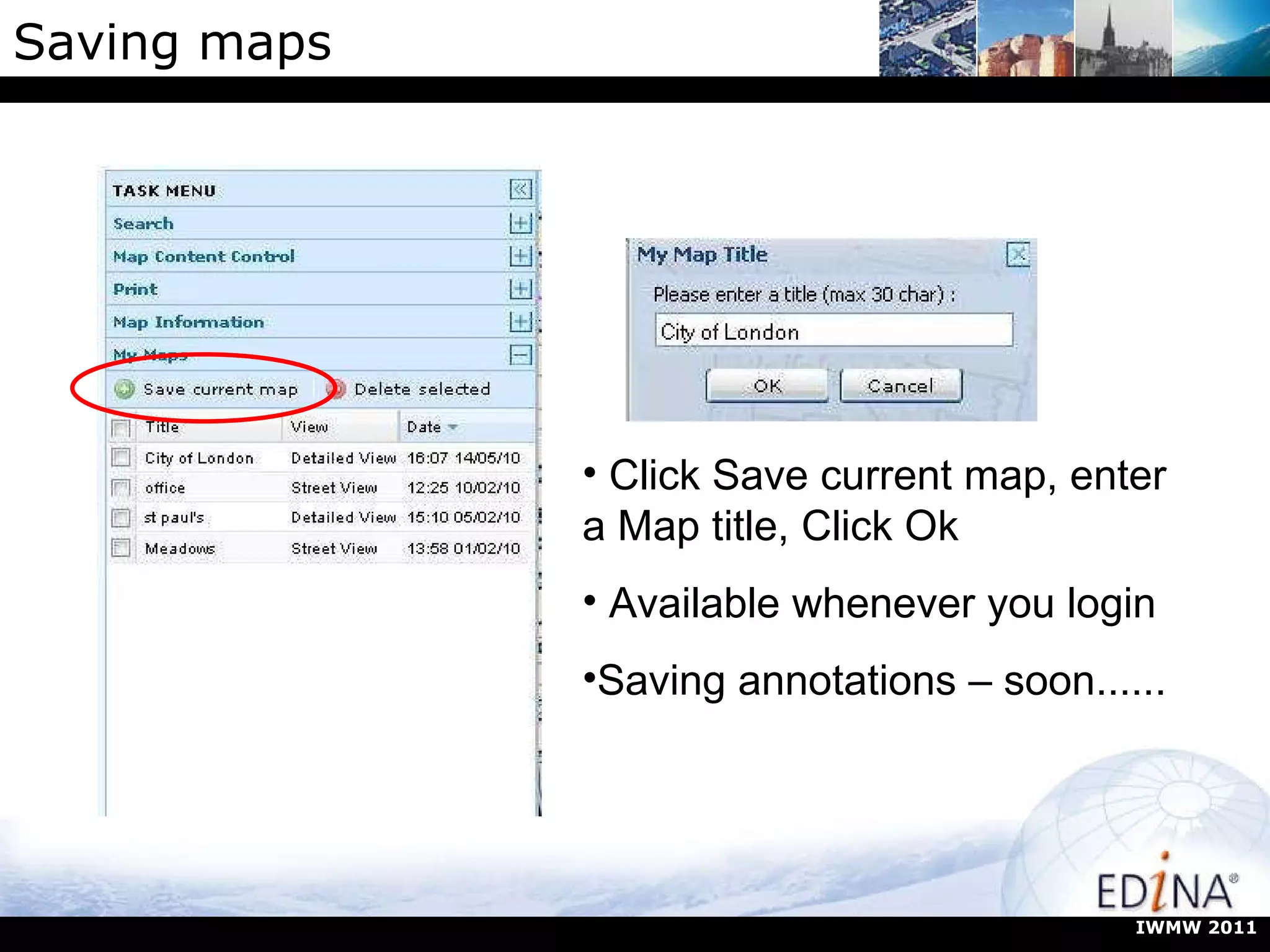The image size is (1270, 952).
Task: Open the saved map office
Action: (165, 488)
